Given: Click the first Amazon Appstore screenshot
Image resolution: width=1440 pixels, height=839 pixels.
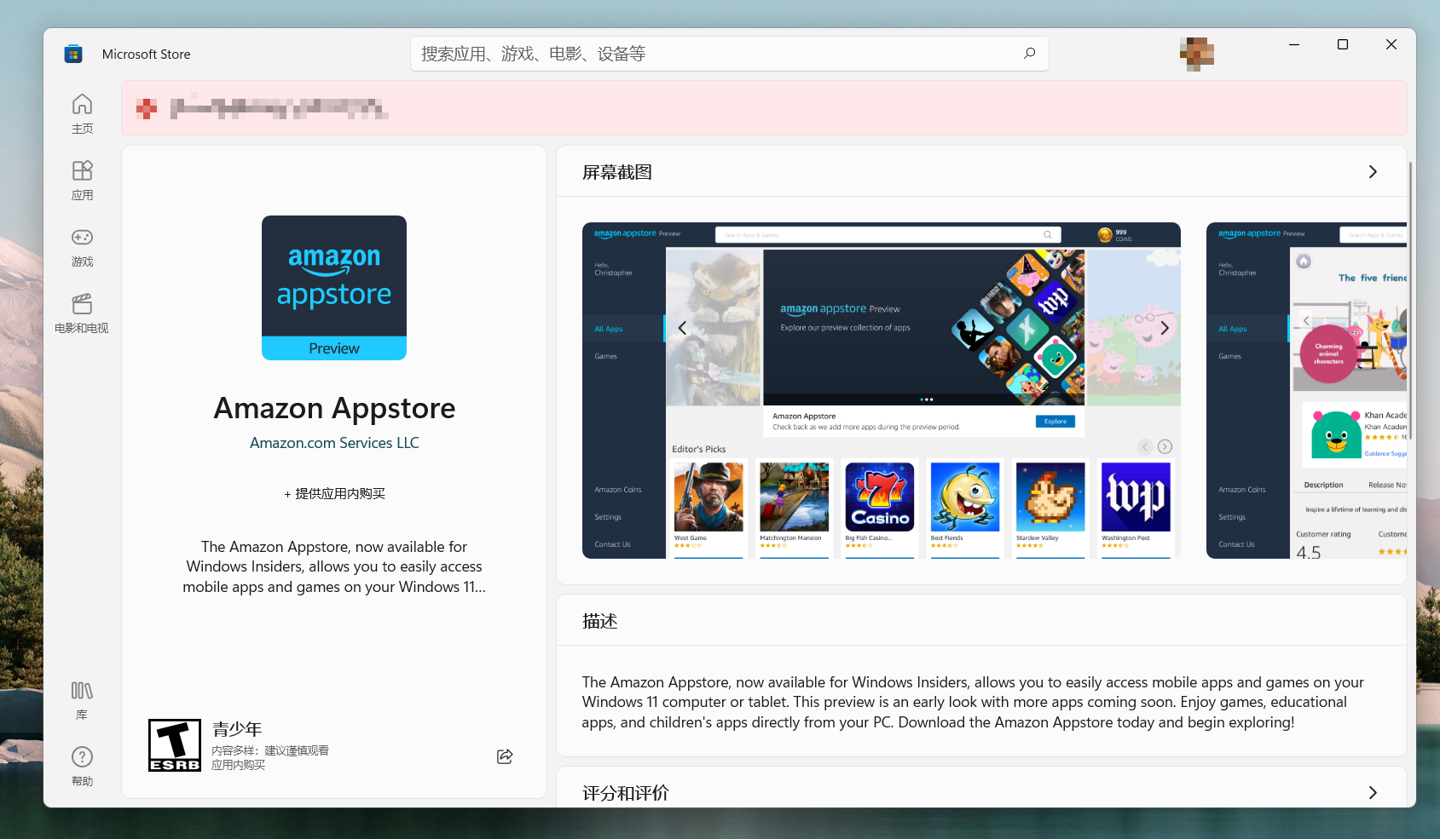Looking at the screenshot, I should click(880, 390).
